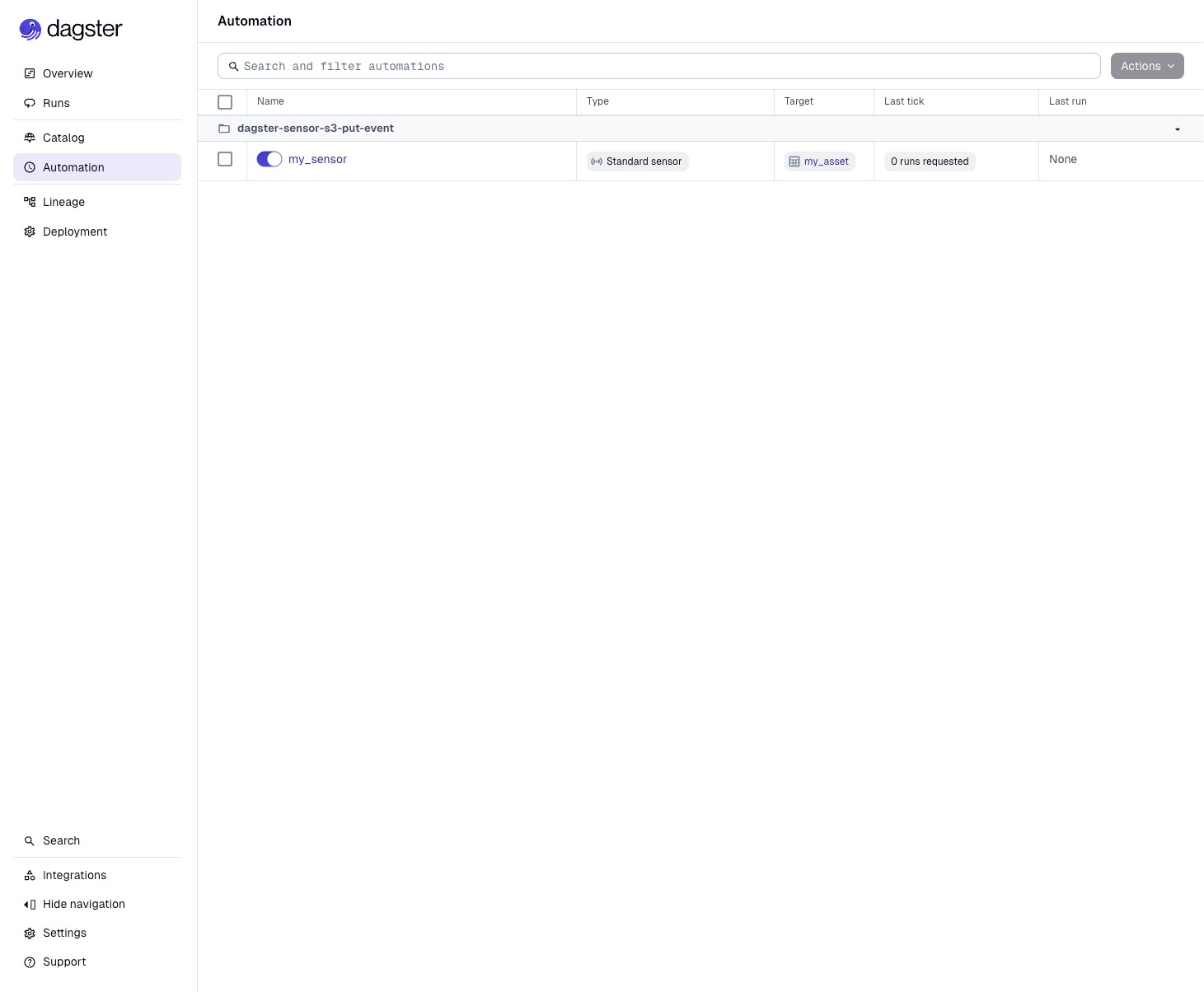Click the Deployment gear icon

point(30,232)
